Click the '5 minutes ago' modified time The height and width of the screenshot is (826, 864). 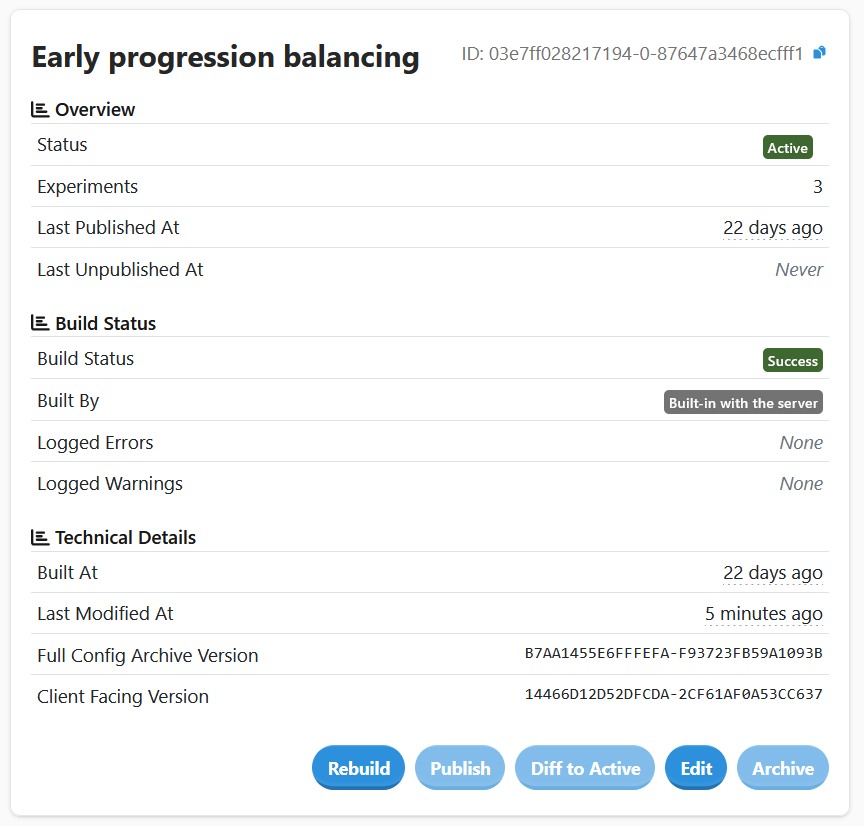tap(764, 614)
